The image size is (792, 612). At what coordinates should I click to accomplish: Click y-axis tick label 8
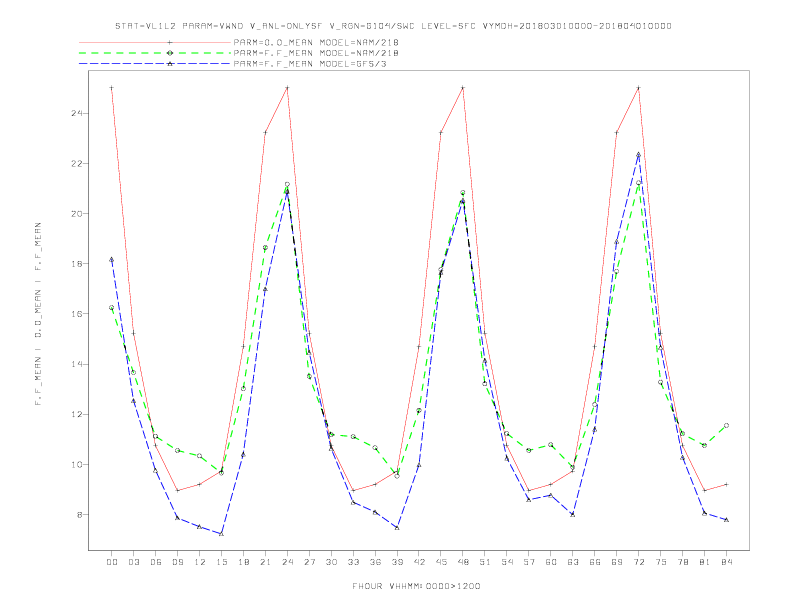pyautogui.click(x=80, y=515)
